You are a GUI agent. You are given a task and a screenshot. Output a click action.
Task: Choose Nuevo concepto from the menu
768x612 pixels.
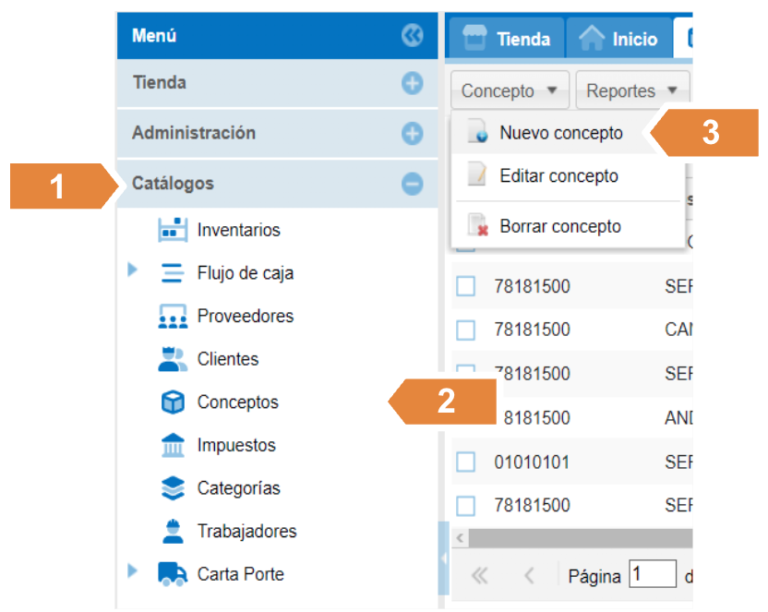click(x=560, y=133)
